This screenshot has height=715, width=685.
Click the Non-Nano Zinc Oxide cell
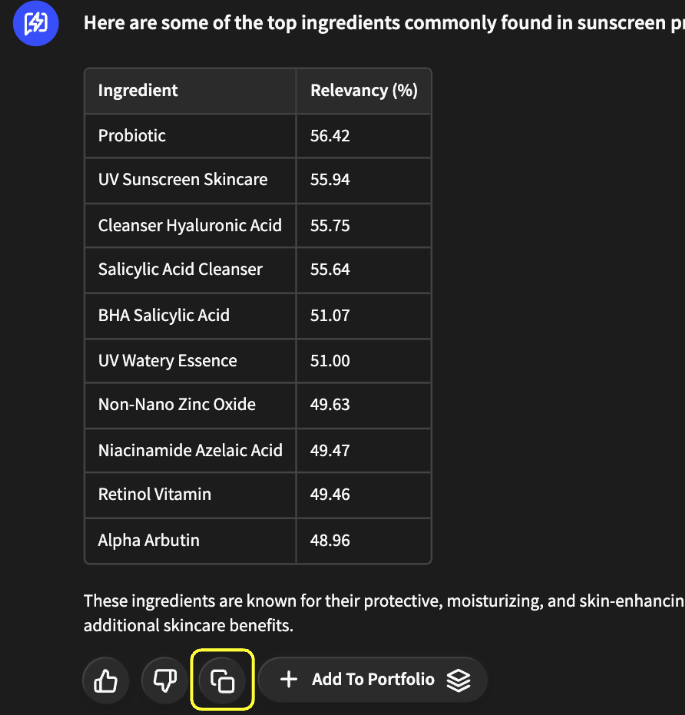coord(177,405)
